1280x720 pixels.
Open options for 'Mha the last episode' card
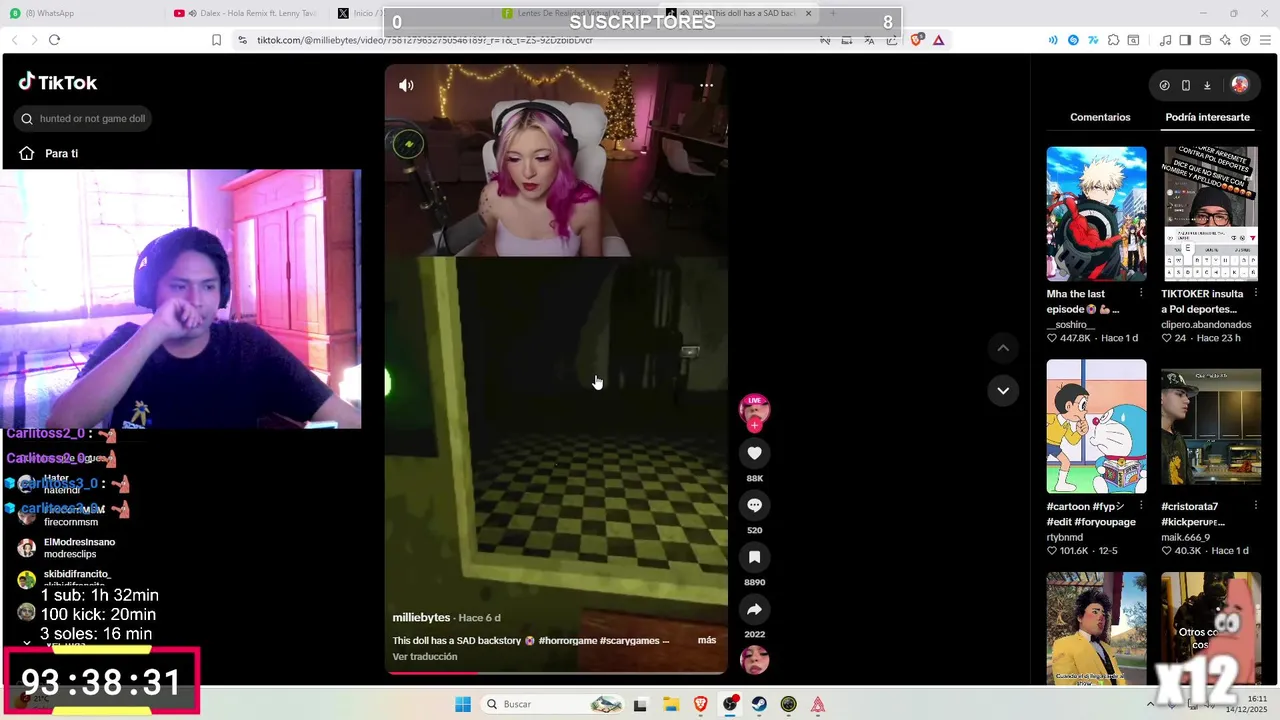pyautogui.click(x=1141, y=293)
